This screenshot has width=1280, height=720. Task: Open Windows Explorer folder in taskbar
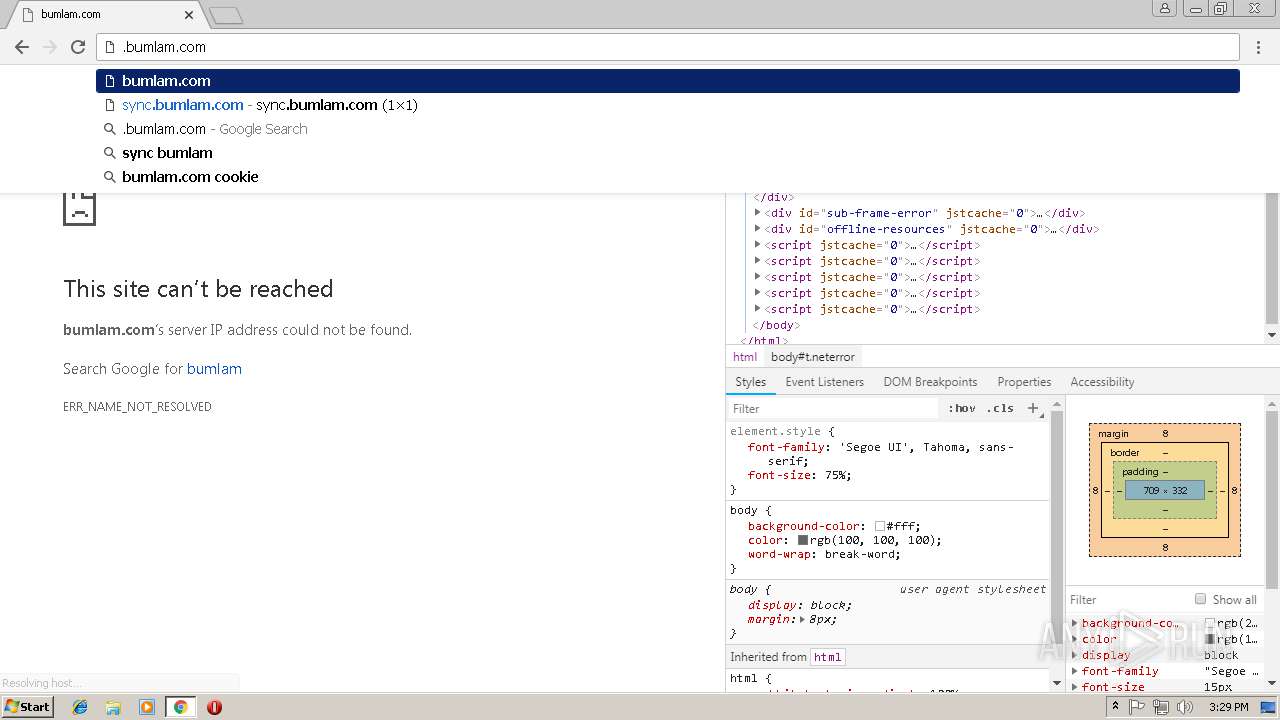113,707
